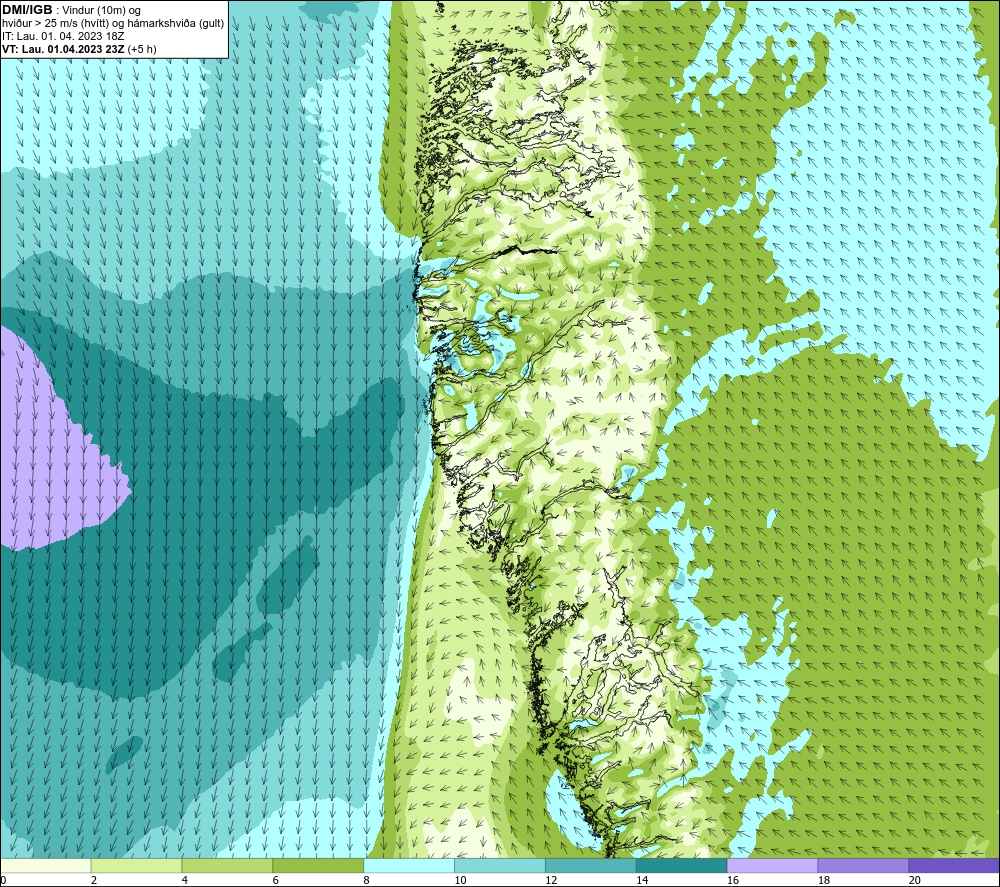Viewport: 1000px width, 887px height.
Task: Select the '12' tick label on the legend
Action: point(551,880)
